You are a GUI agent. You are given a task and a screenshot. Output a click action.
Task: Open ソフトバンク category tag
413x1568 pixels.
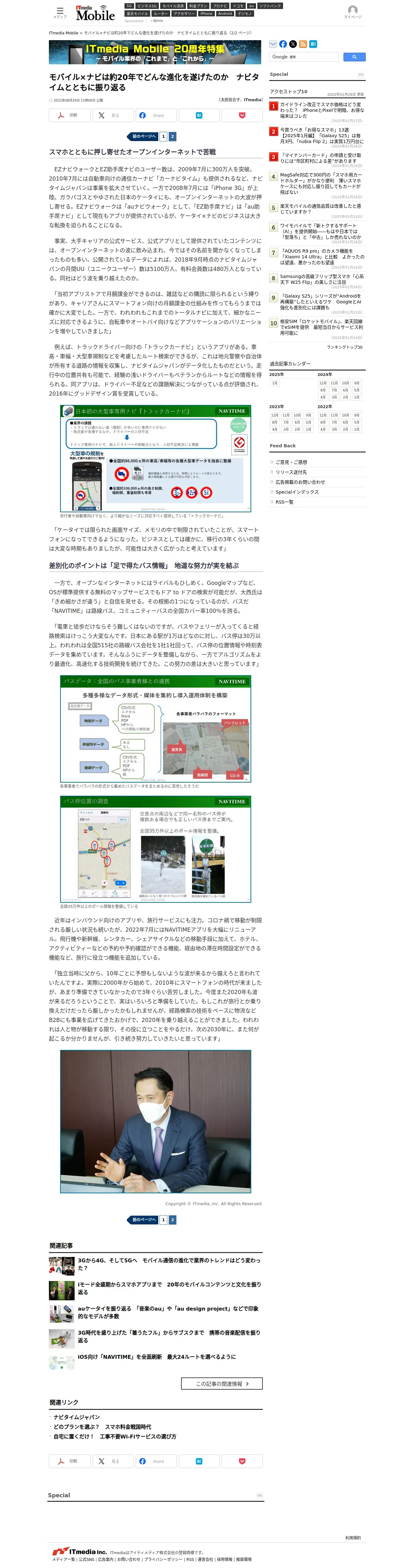click(270, 6)
